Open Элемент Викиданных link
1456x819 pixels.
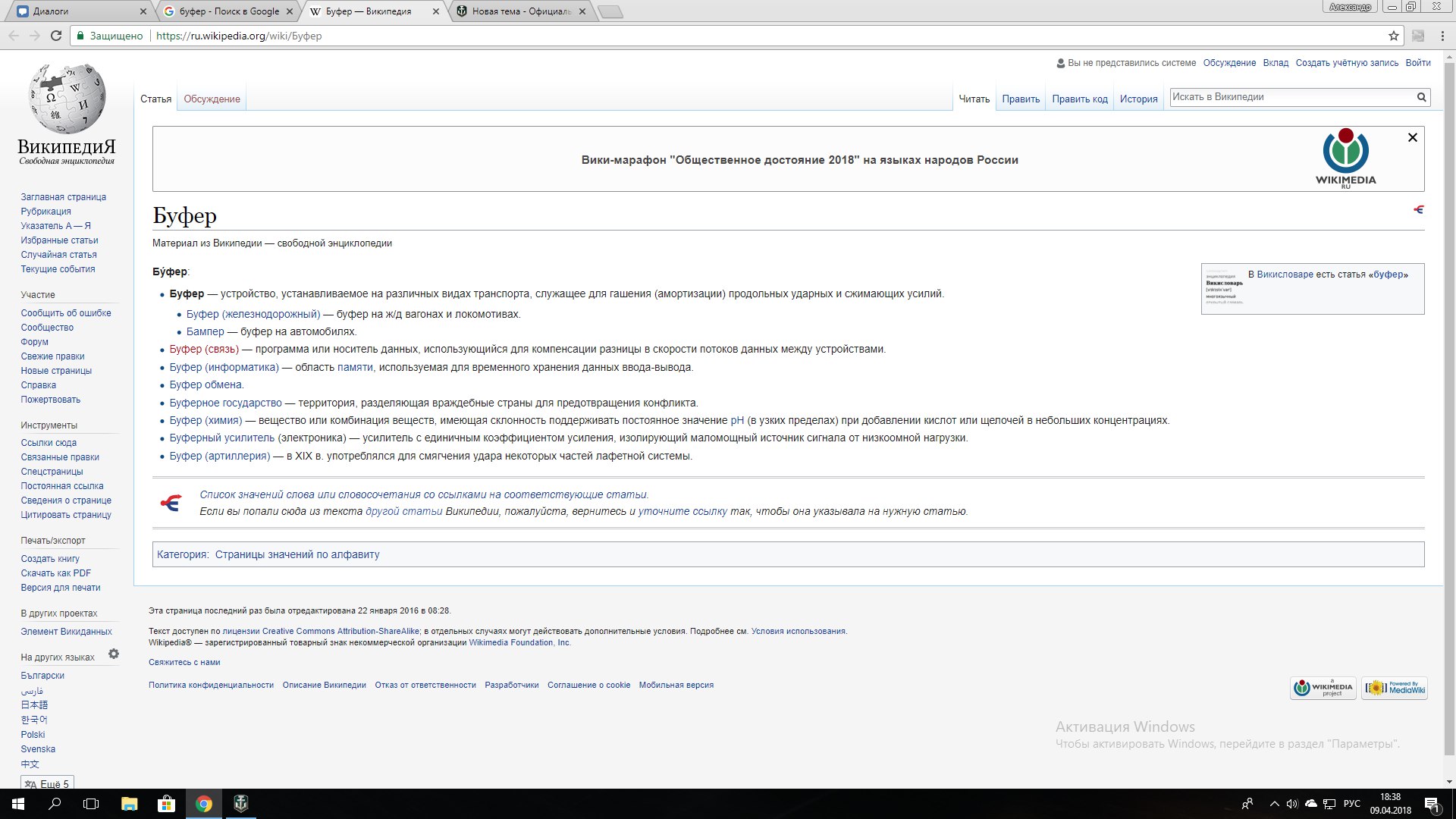tap(66, 632)
